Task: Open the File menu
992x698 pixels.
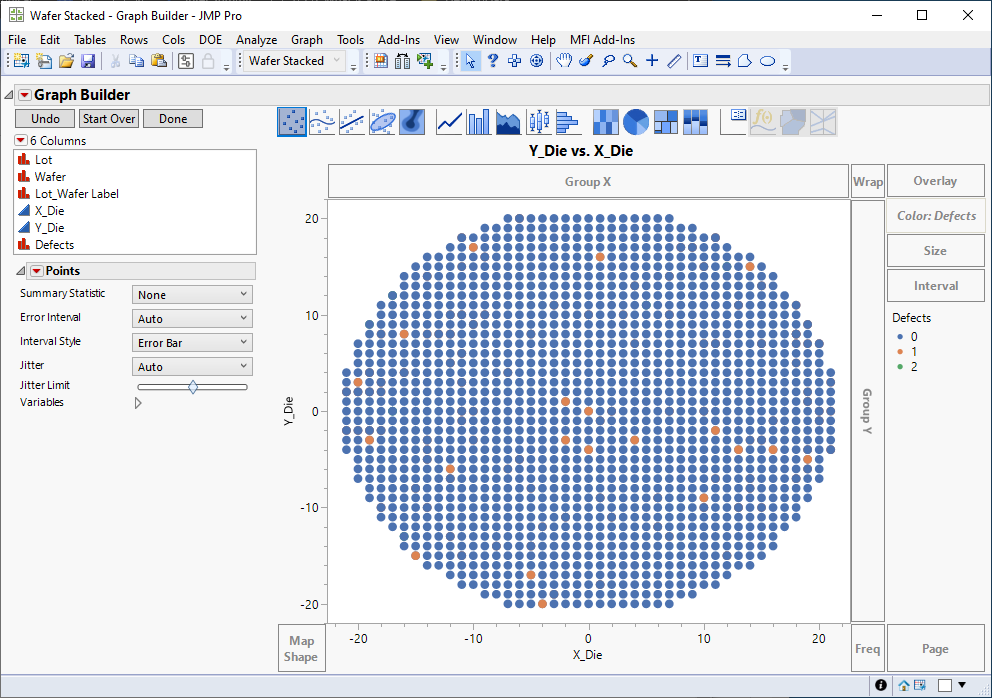Action: point(17,39)
